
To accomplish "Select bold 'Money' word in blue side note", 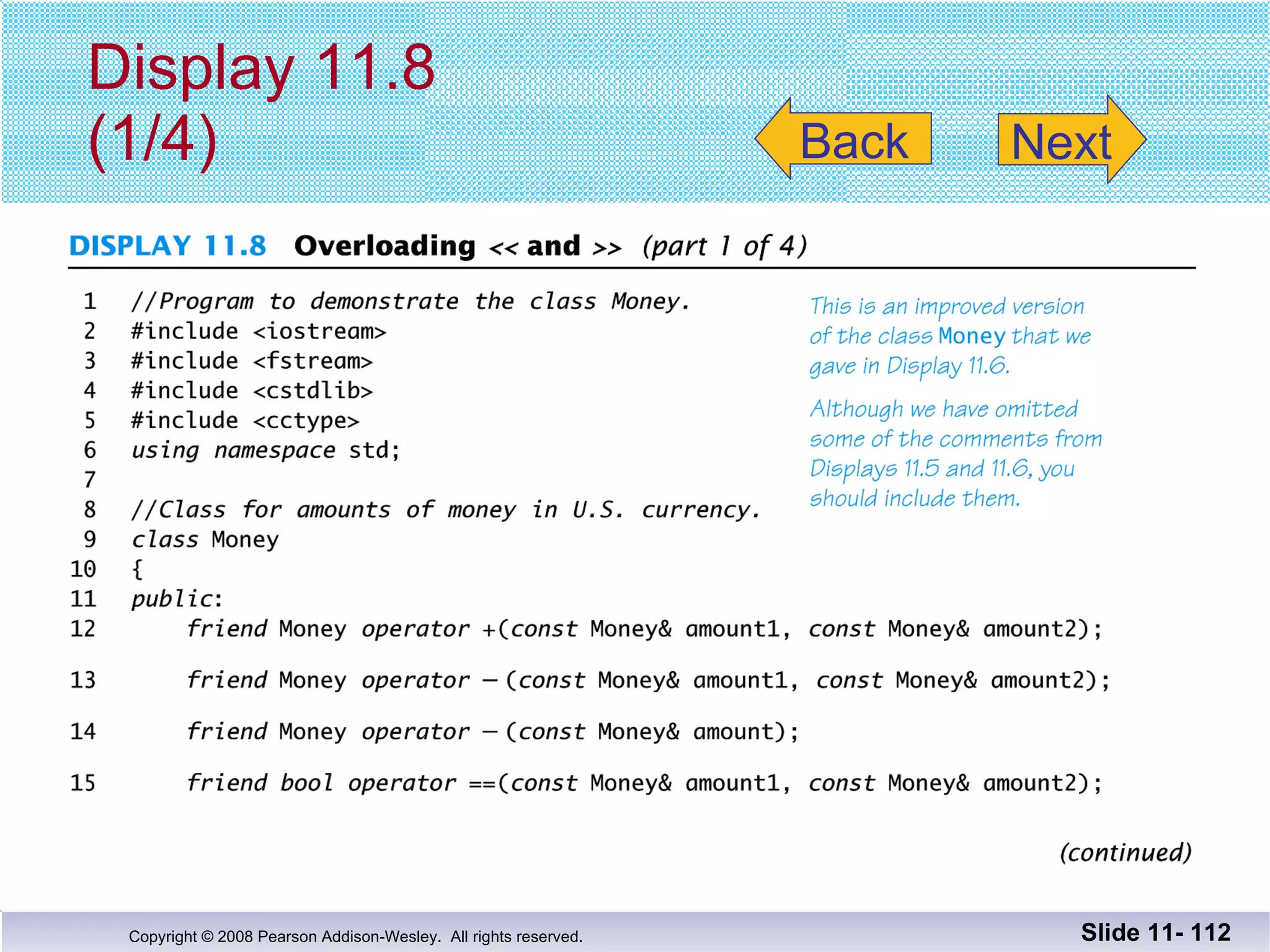I will (x=972, y=336).
